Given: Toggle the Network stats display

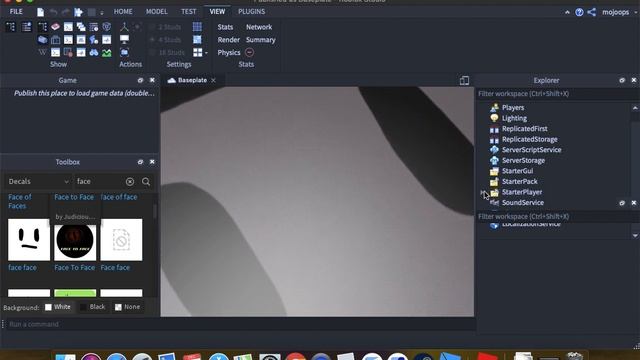Looking at the screenshot, I should [259, 27].
